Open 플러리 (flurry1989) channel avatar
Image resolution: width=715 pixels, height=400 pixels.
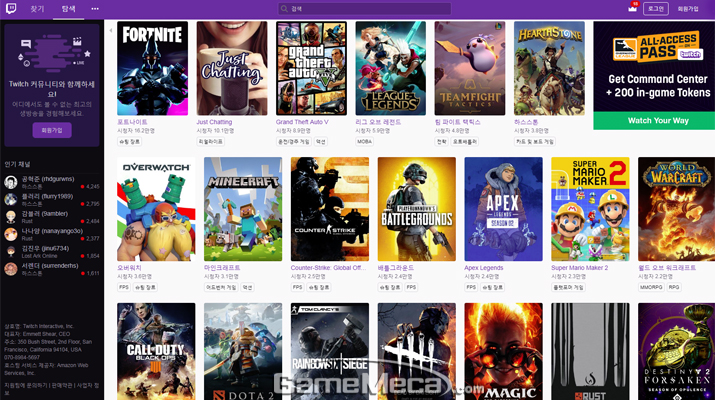coord(11,200)
